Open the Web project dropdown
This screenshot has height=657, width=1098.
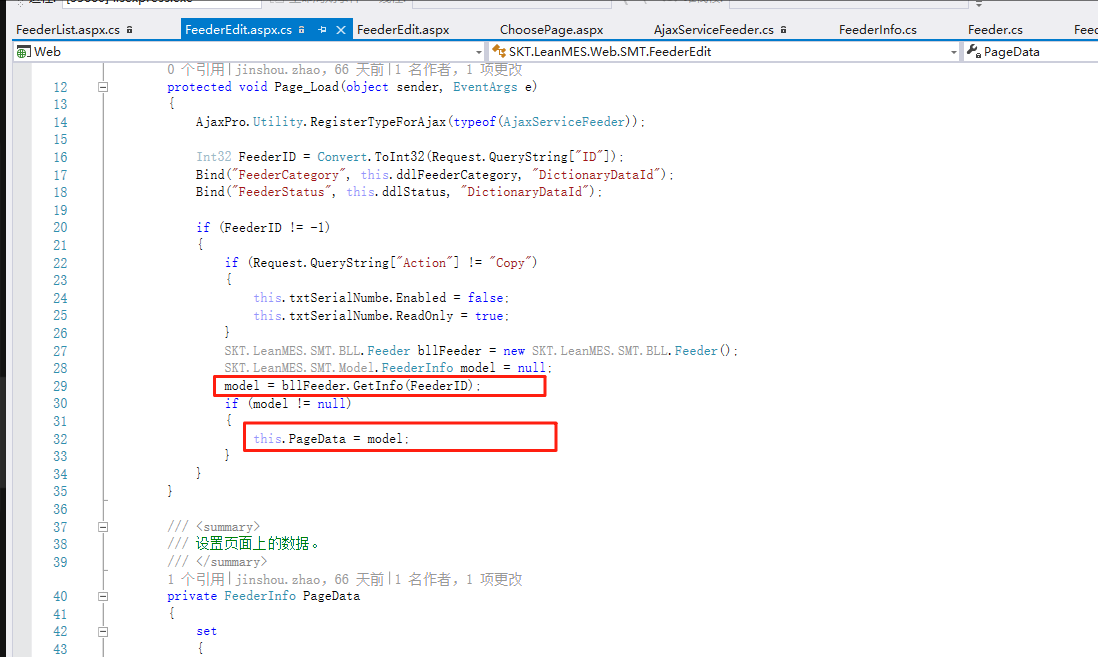pyautogui.click(x=249, y=52)
